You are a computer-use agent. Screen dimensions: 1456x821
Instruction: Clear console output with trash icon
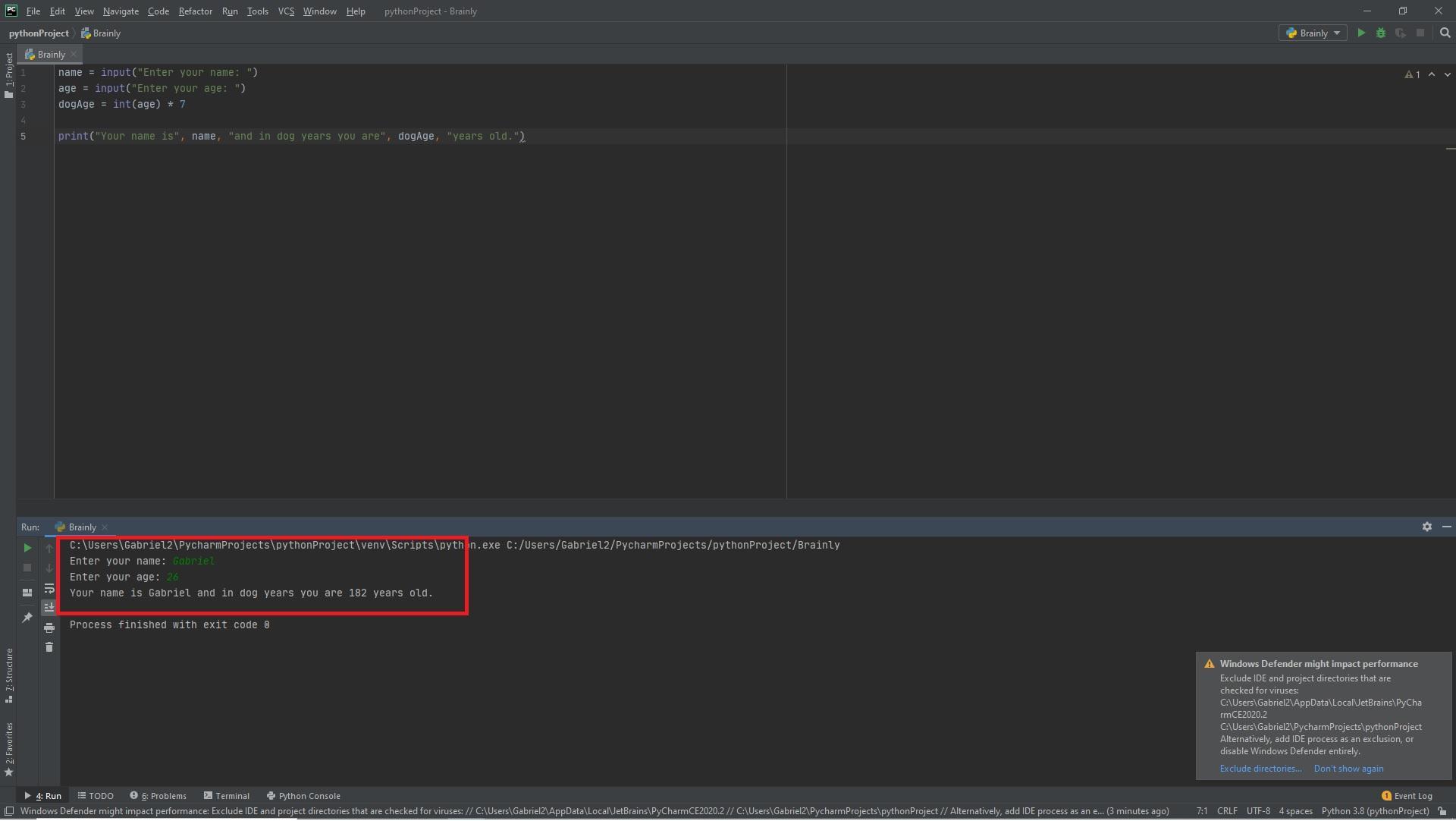click(x=49, y=648)
